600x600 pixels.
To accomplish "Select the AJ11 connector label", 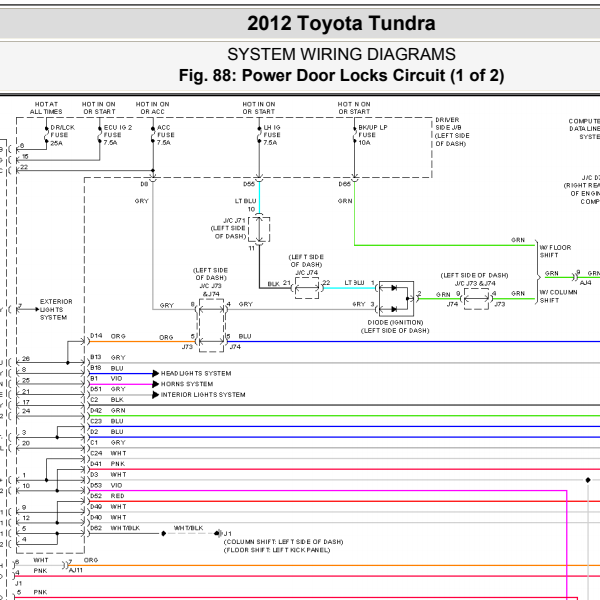I will tap(76, 570).
